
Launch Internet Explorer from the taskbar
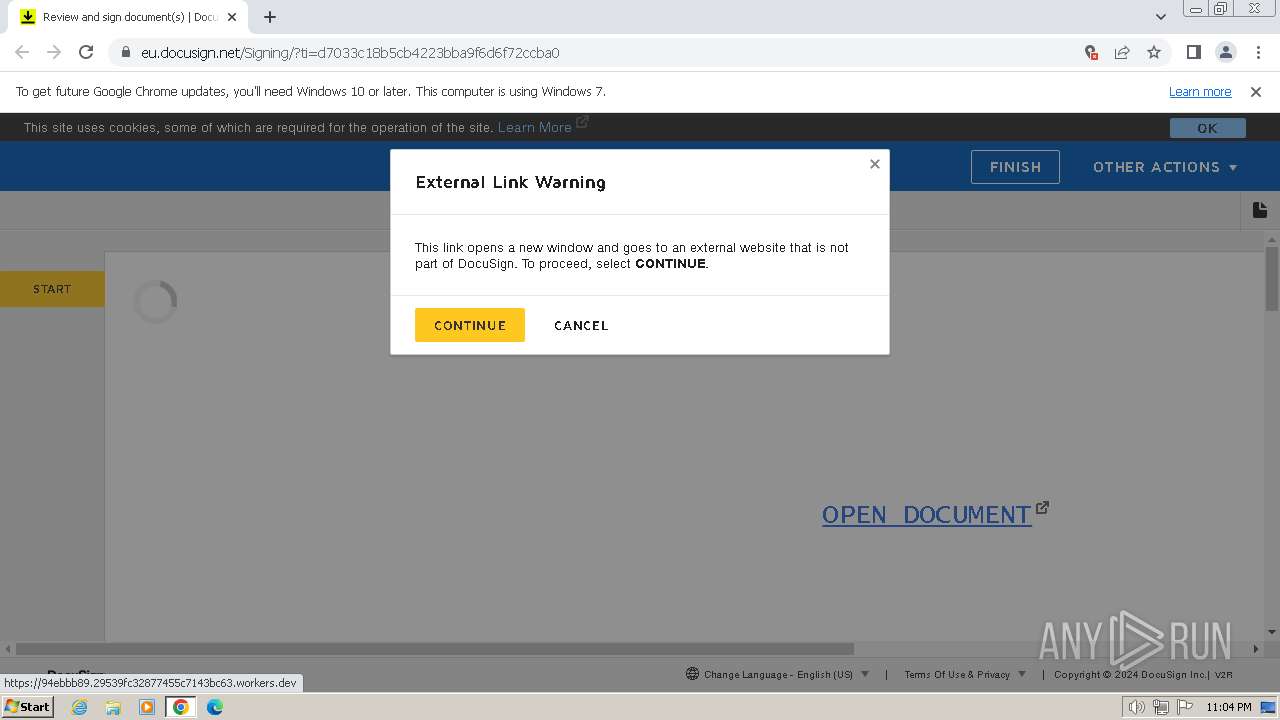coord(80,707)
